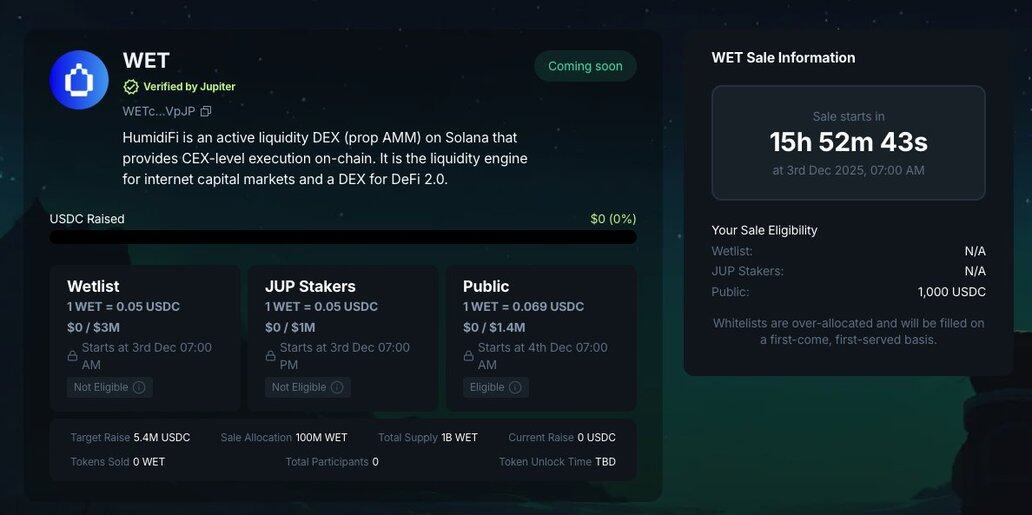1032x515 pixels.
Task: Click info icon on JUP Stakers Not Eligible
Action: coord(337,387)
